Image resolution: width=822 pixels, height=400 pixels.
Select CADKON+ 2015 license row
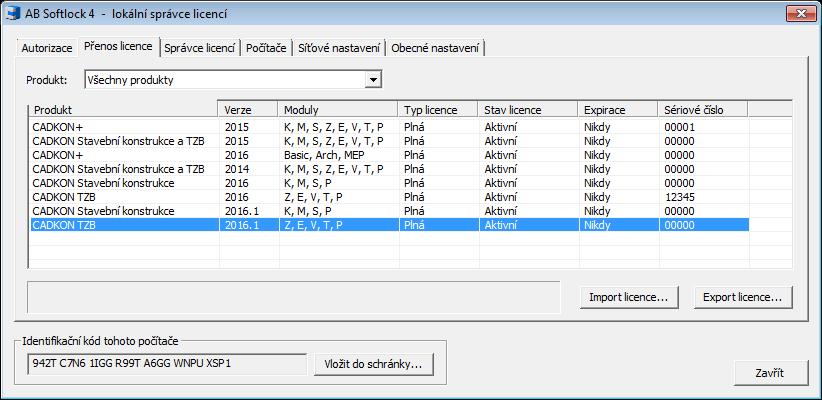389,127
